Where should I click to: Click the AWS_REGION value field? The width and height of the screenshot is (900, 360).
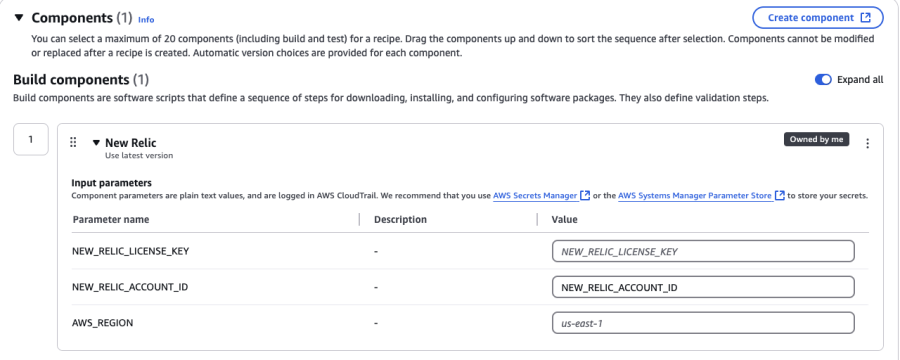tap(703, 323)
